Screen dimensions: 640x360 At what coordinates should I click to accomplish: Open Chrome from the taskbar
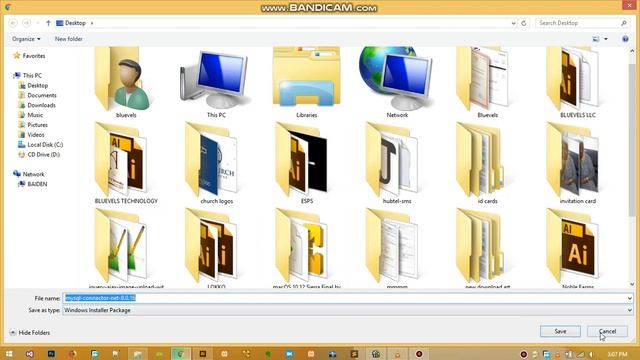pos(180,354)
